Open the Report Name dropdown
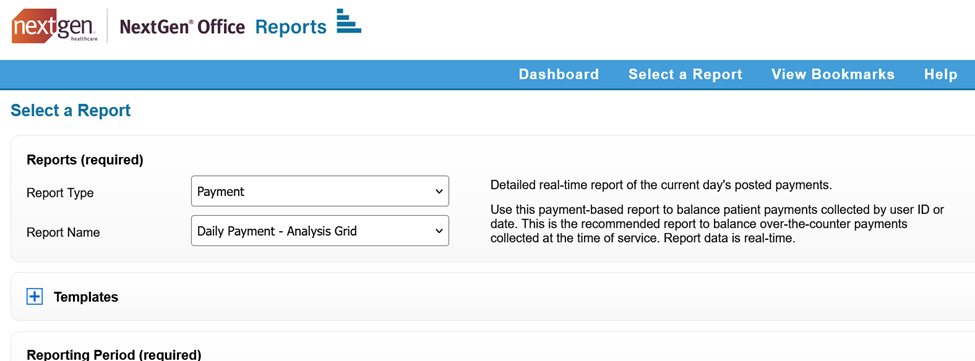975x361 pixels. (320, 231)
